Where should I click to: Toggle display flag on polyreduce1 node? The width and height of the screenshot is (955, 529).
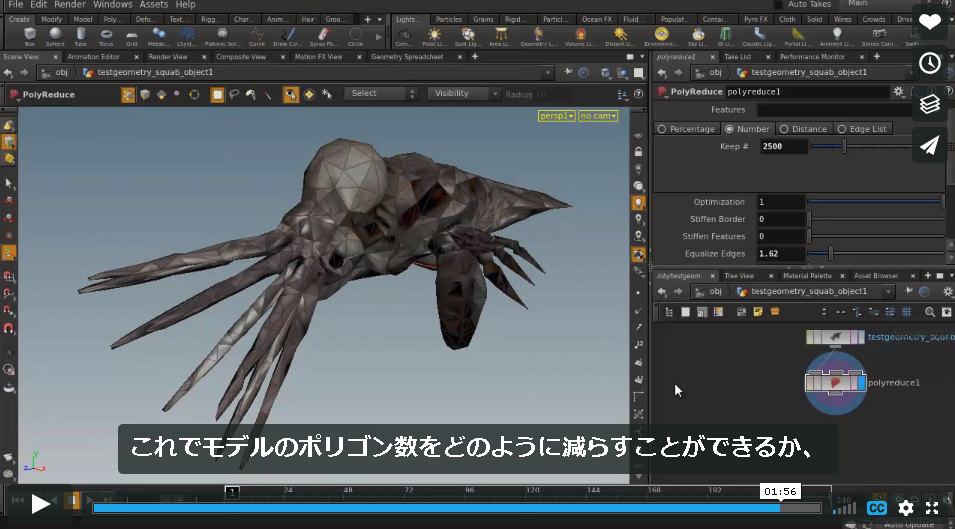pos(861,383)
